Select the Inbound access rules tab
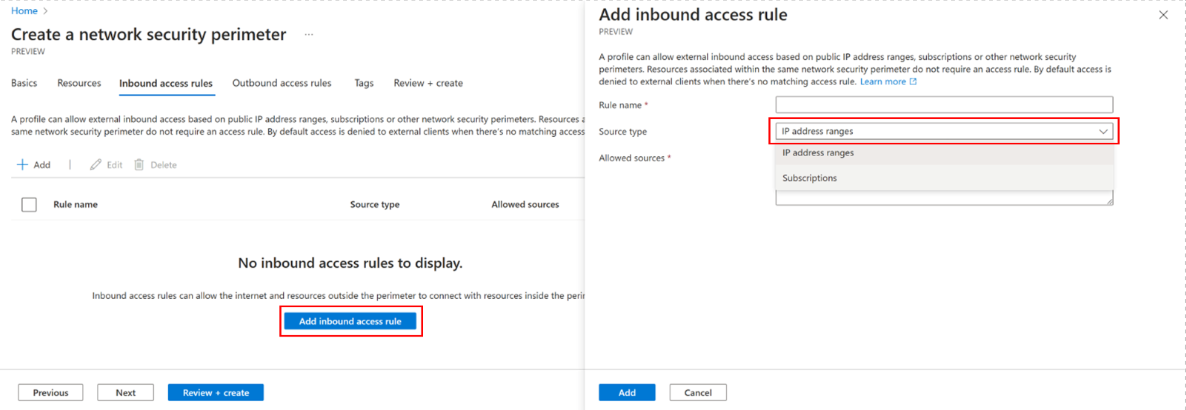 point(166,83)
